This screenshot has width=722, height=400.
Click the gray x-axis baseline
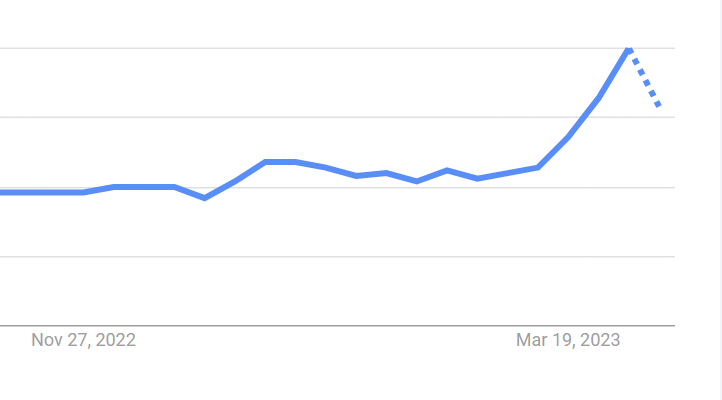(338, 325)
